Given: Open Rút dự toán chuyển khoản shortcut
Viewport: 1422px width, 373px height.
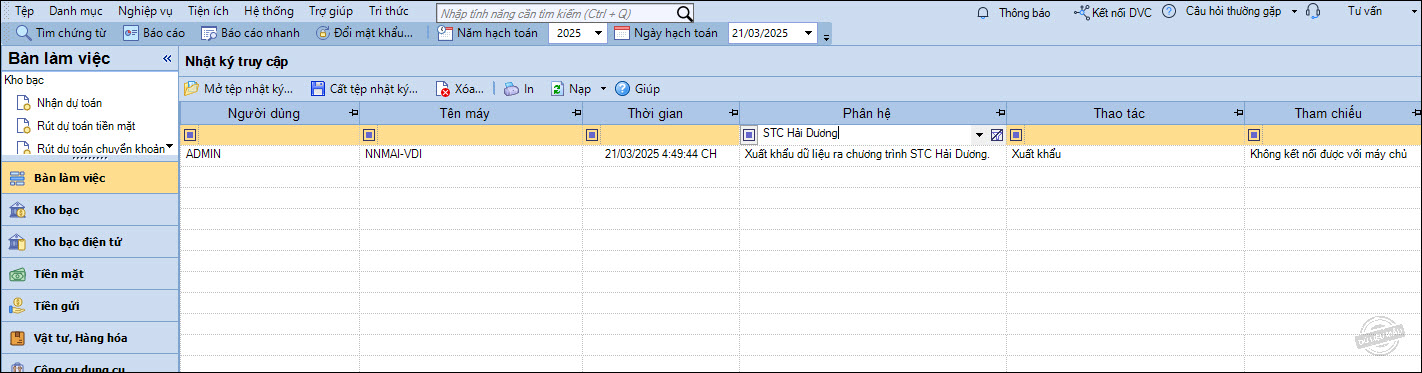Looking at the screenshot, I should (90, 149).
